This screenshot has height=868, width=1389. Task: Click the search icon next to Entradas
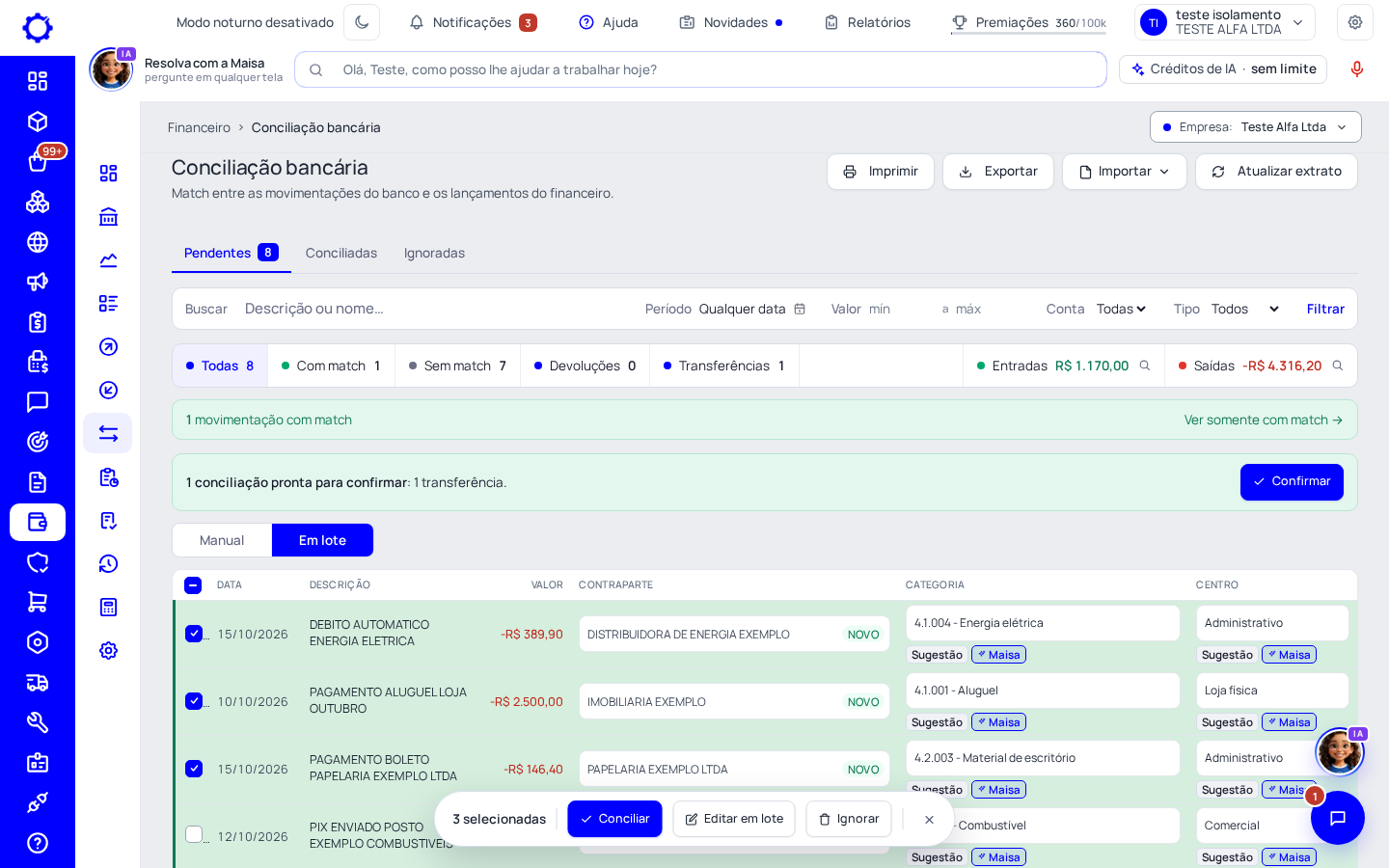(1145, 366)
